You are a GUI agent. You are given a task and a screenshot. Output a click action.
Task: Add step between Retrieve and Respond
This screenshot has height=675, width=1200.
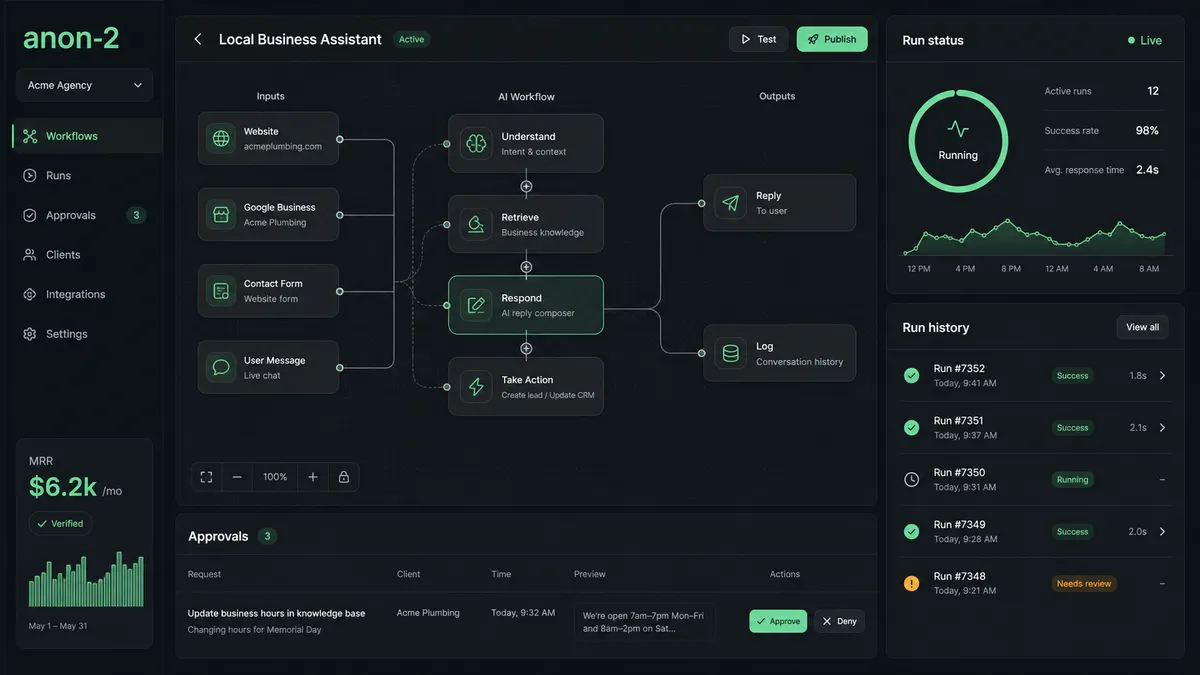[x=526, y=267]
